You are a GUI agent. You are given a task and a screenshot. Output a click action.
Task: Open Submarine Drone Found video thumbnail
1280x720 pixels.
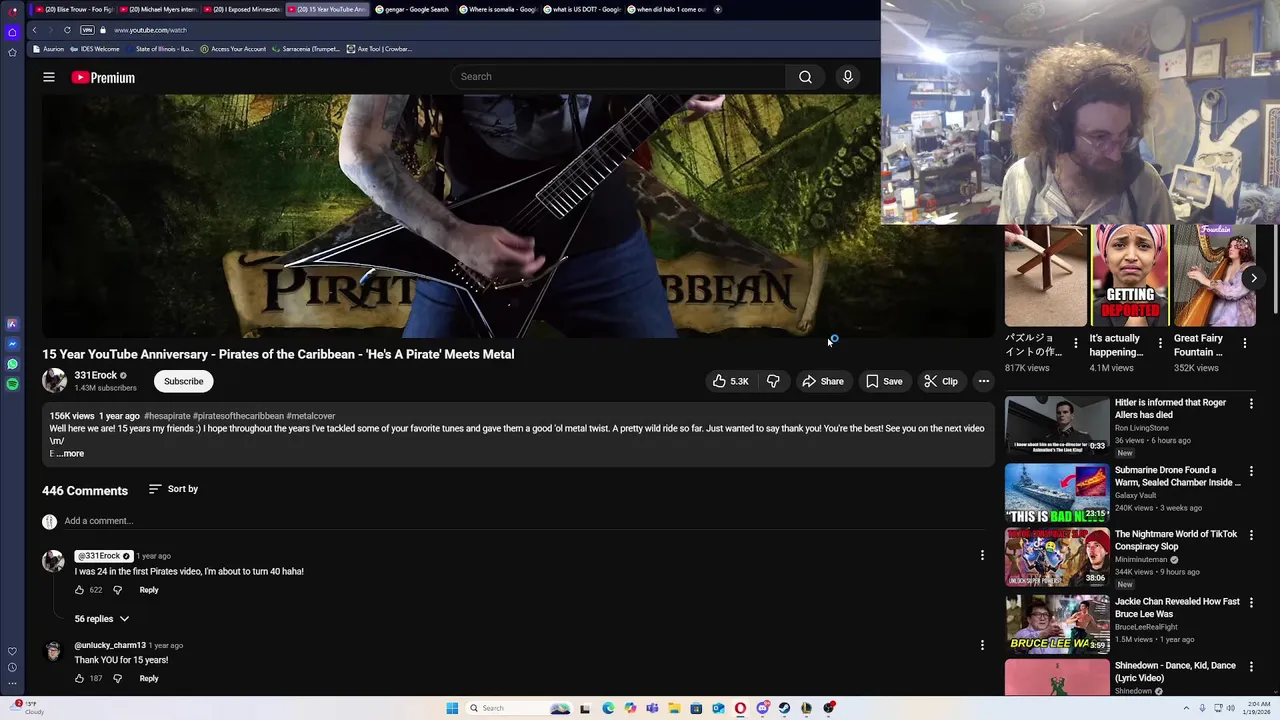coord(1057,493)
